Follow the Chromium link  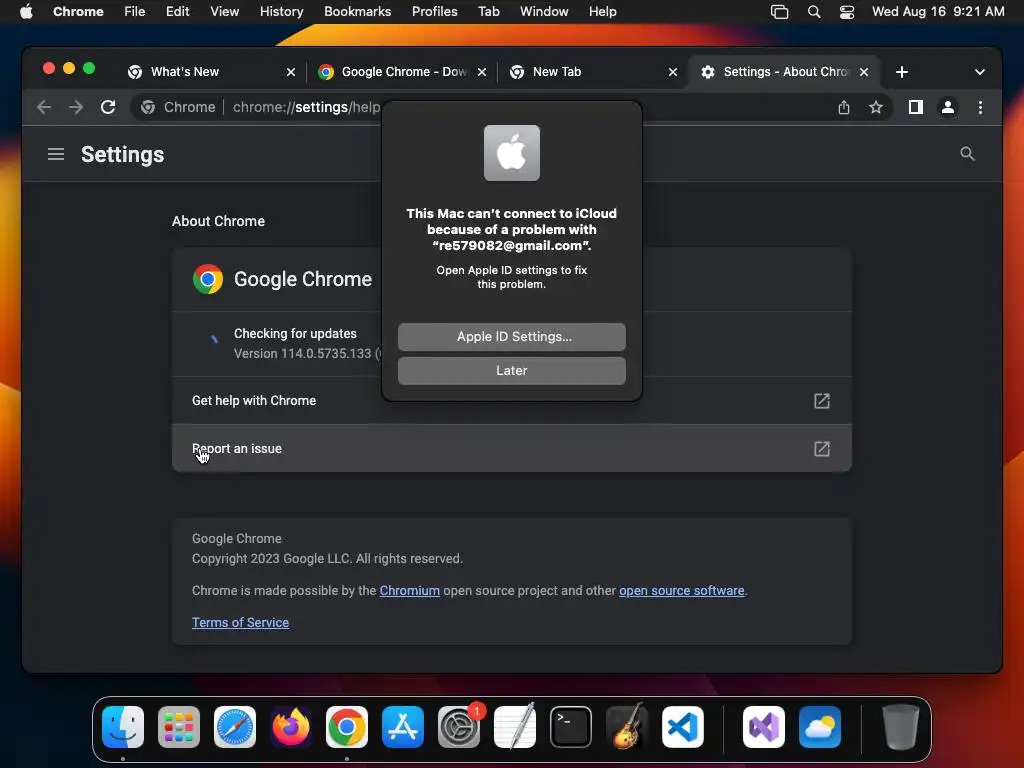click(409, 590)
